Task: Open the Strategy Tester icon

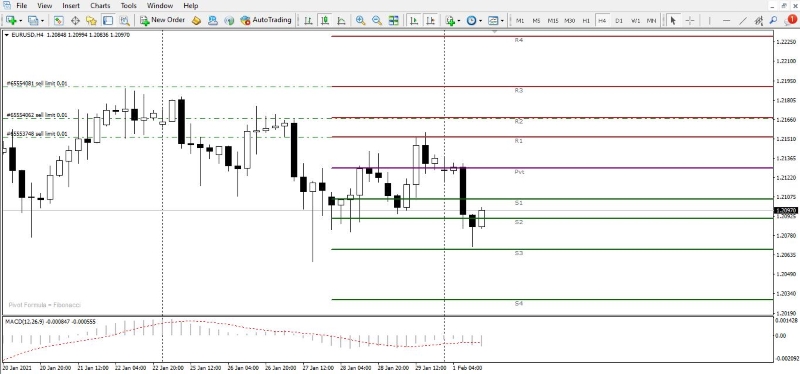Action: pyautogui.click(x=124, y=20)
